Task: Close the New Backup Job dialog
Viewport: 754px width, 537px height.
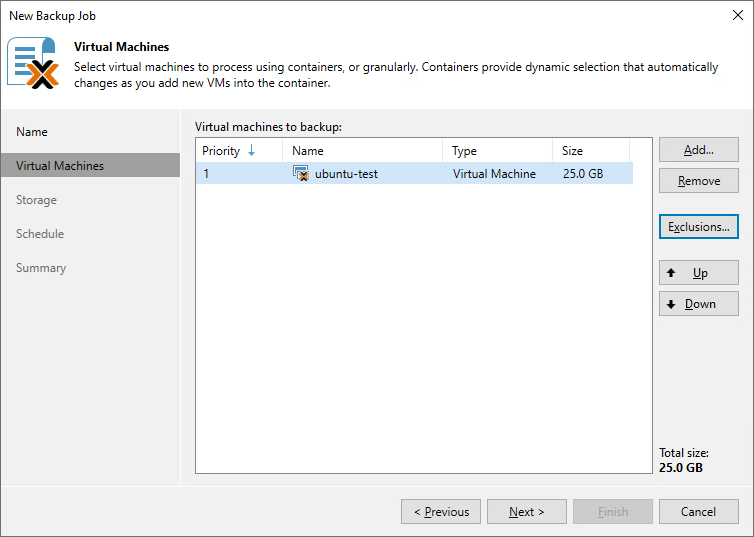Action: coord(736,16)
